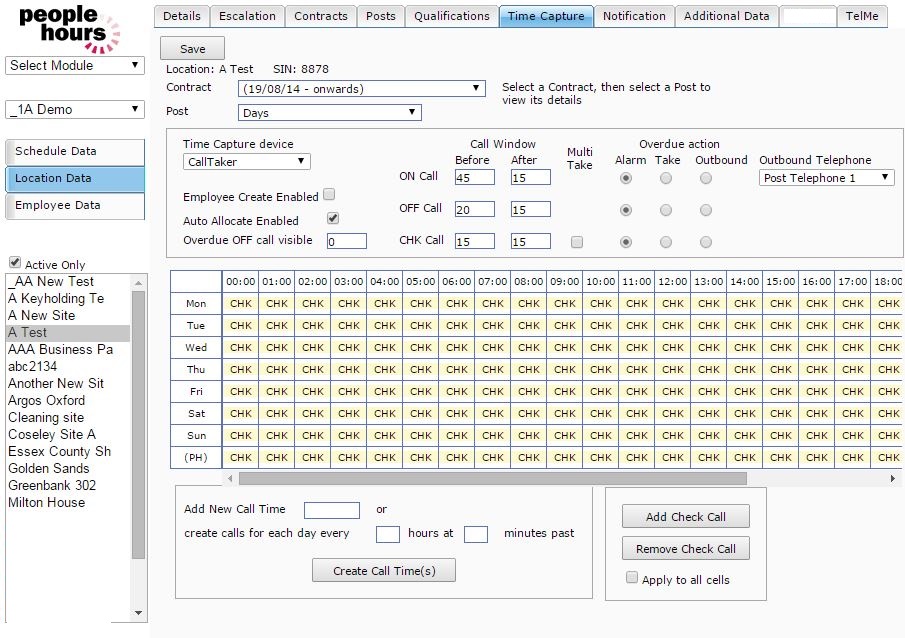Viewport: 905px width, 638px height.
Task: Open the Outbound Telephone dropdown
Action: pos(826,178)
